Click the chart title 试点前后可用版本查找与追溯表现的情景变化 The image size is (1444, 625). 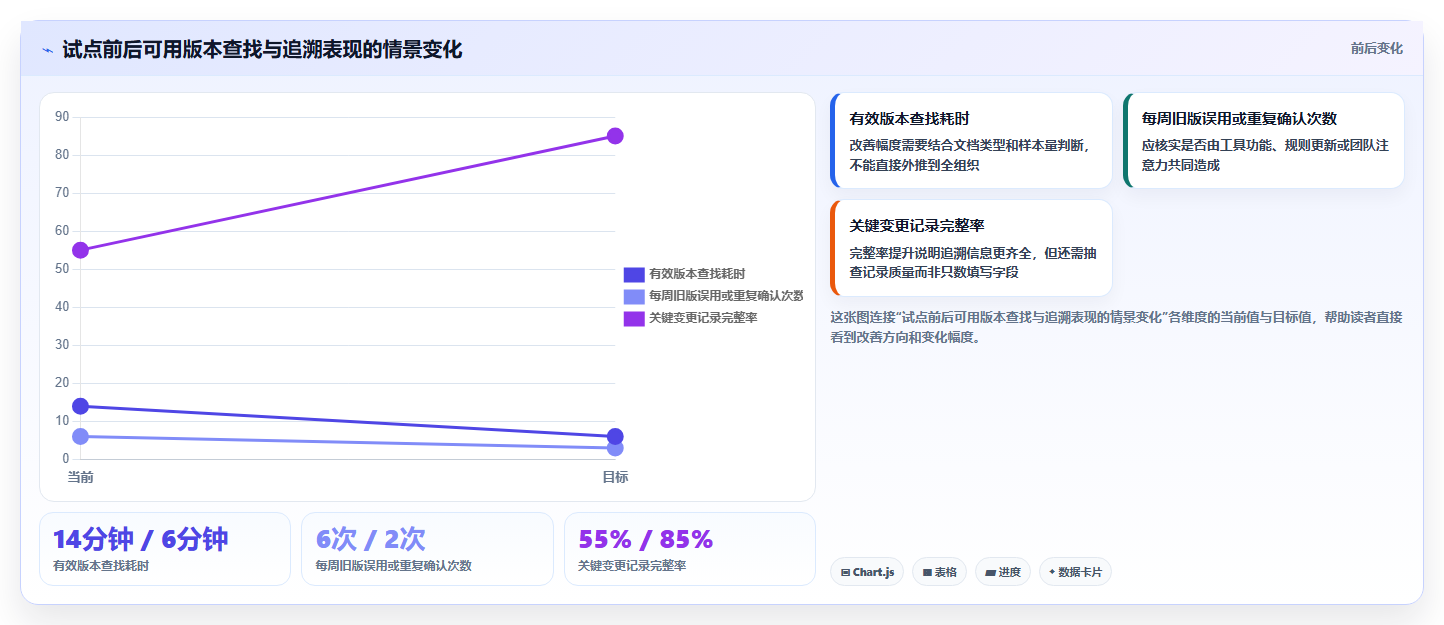coord(262,50)
